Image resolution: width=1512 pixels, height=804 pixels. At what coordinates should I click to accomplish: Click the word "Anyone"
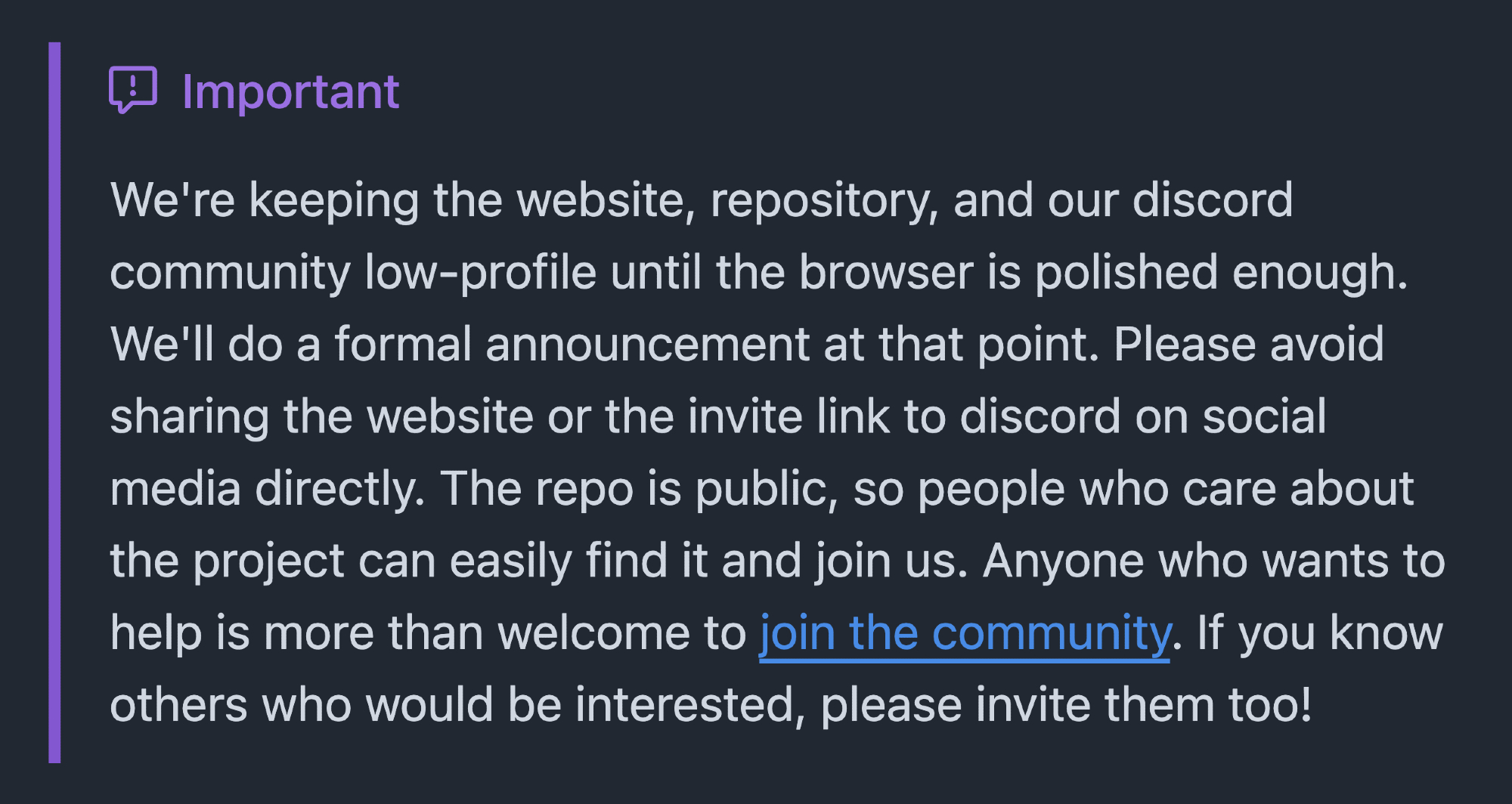tap(1063, 561)
